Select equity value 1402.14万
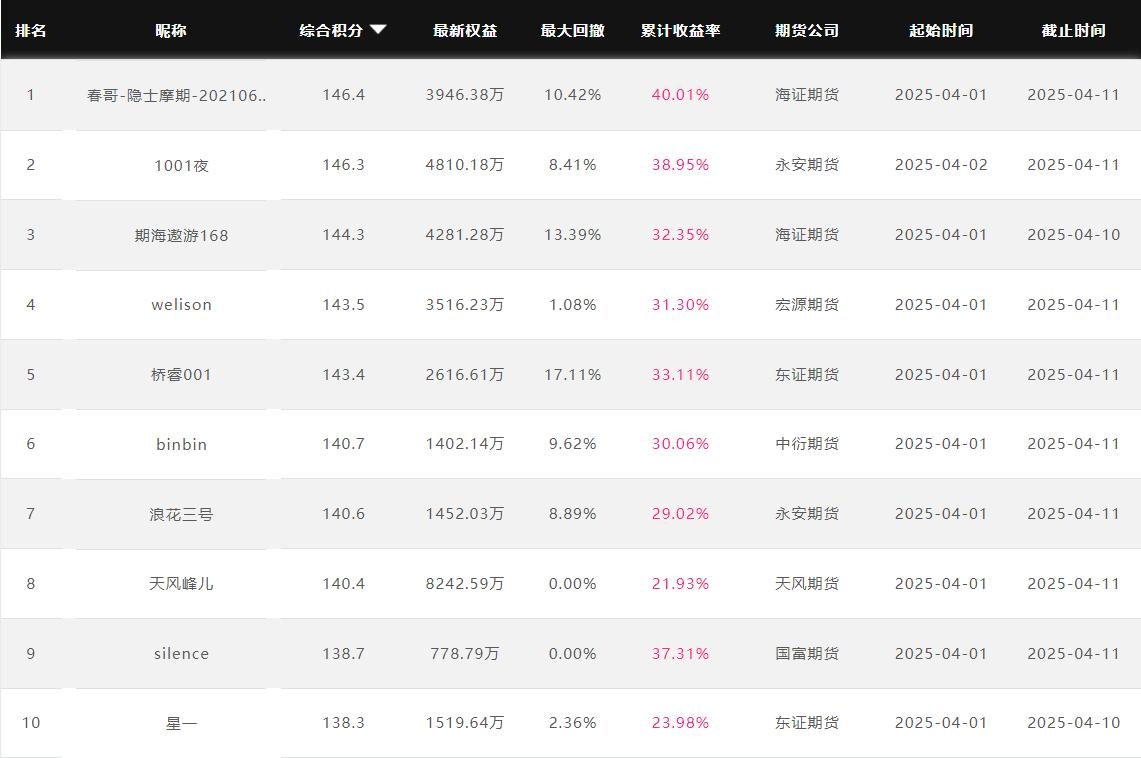 (465, 444)
